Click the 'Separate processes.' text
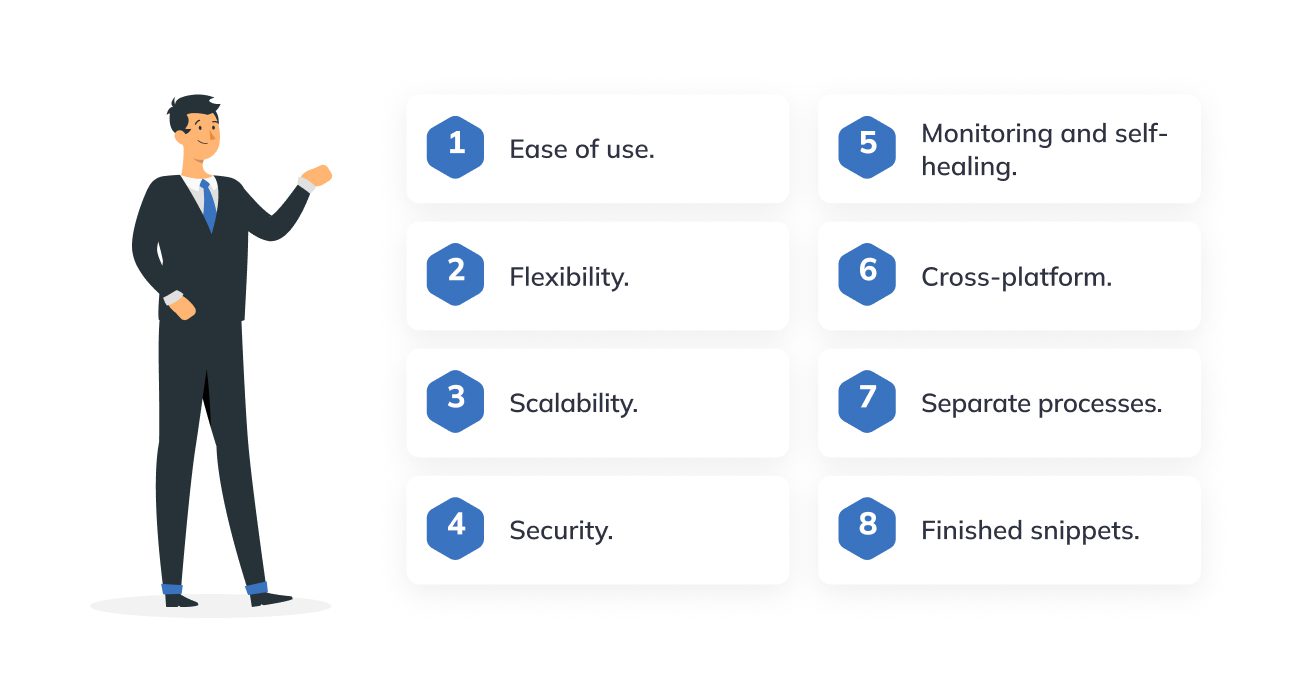Image resolution: width=1306 pixels, height=683 pixels. click(1041, 404)
